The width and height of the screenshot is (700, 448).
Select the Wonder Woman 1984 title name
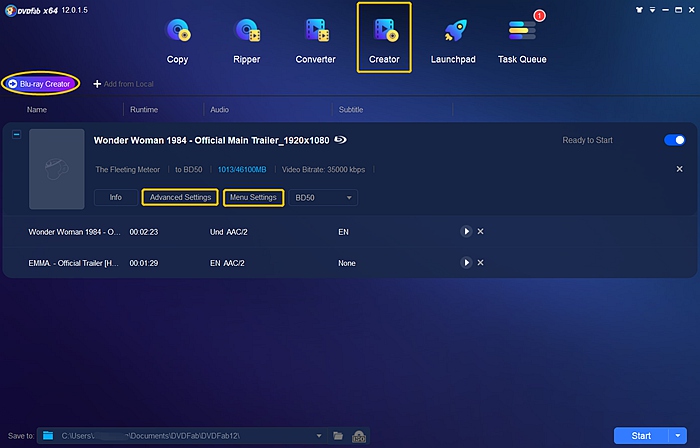tap(74, 232)
